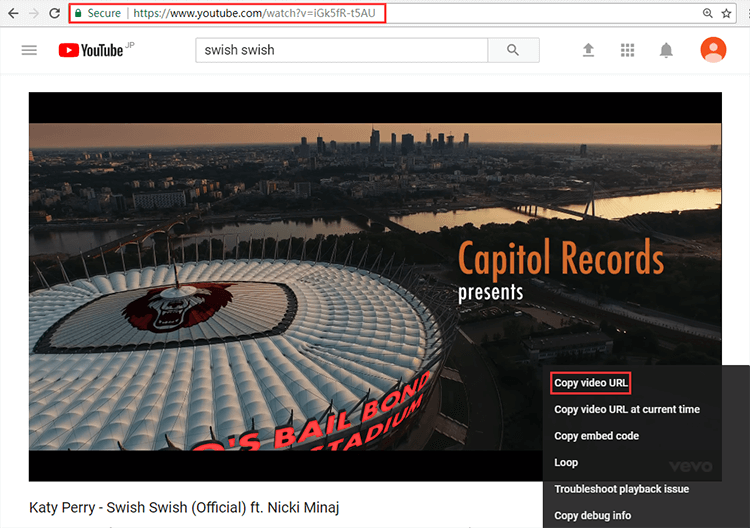750x528 pixels.
Task: Select Troubleshoot playback issue
Action: click(x=622, y=489)
